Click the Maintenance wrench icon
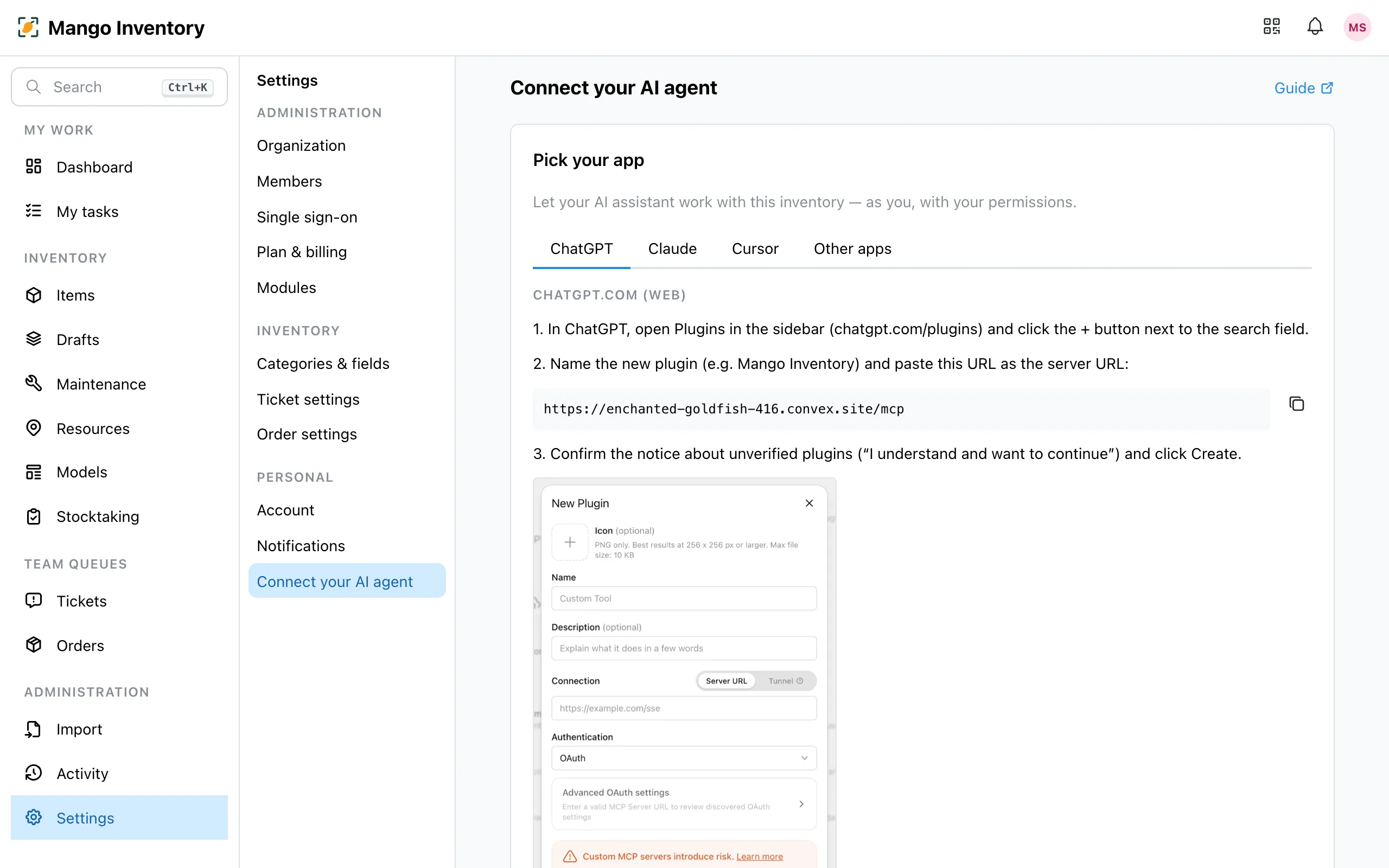 pos(34,383)
